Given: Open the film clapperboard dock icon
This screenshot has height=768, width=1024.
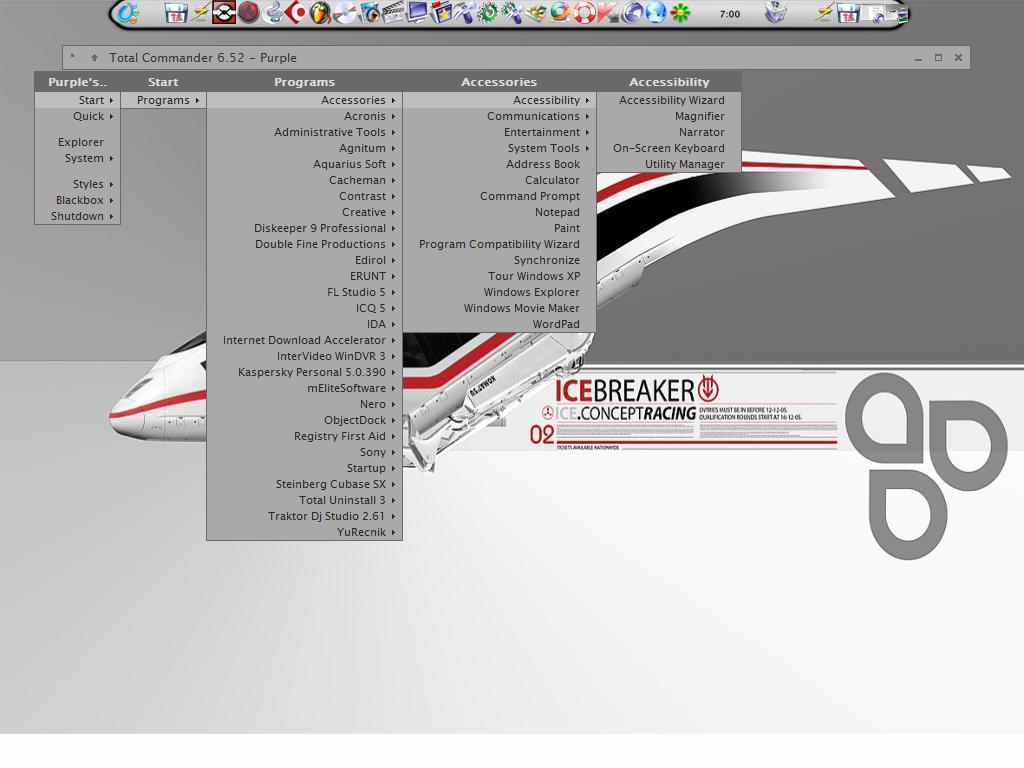Looking at the screenshot, I should tap(392, 13).
